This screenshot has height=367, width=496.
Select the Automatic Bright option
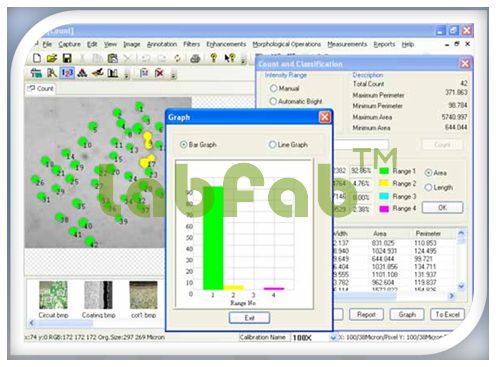coord(273,101)
